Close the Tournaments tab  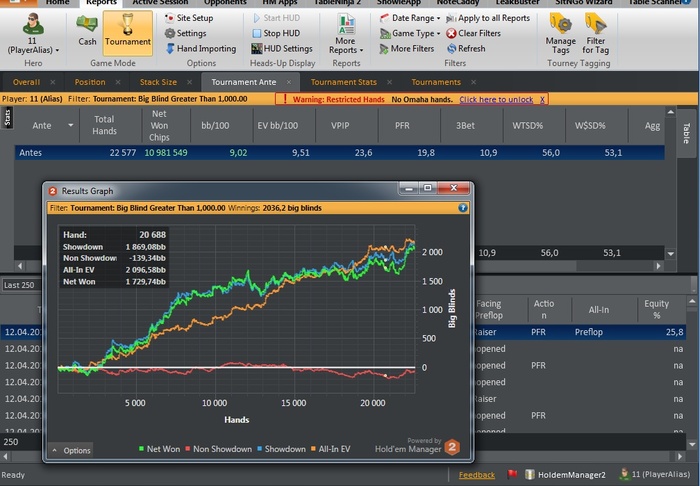473,82
